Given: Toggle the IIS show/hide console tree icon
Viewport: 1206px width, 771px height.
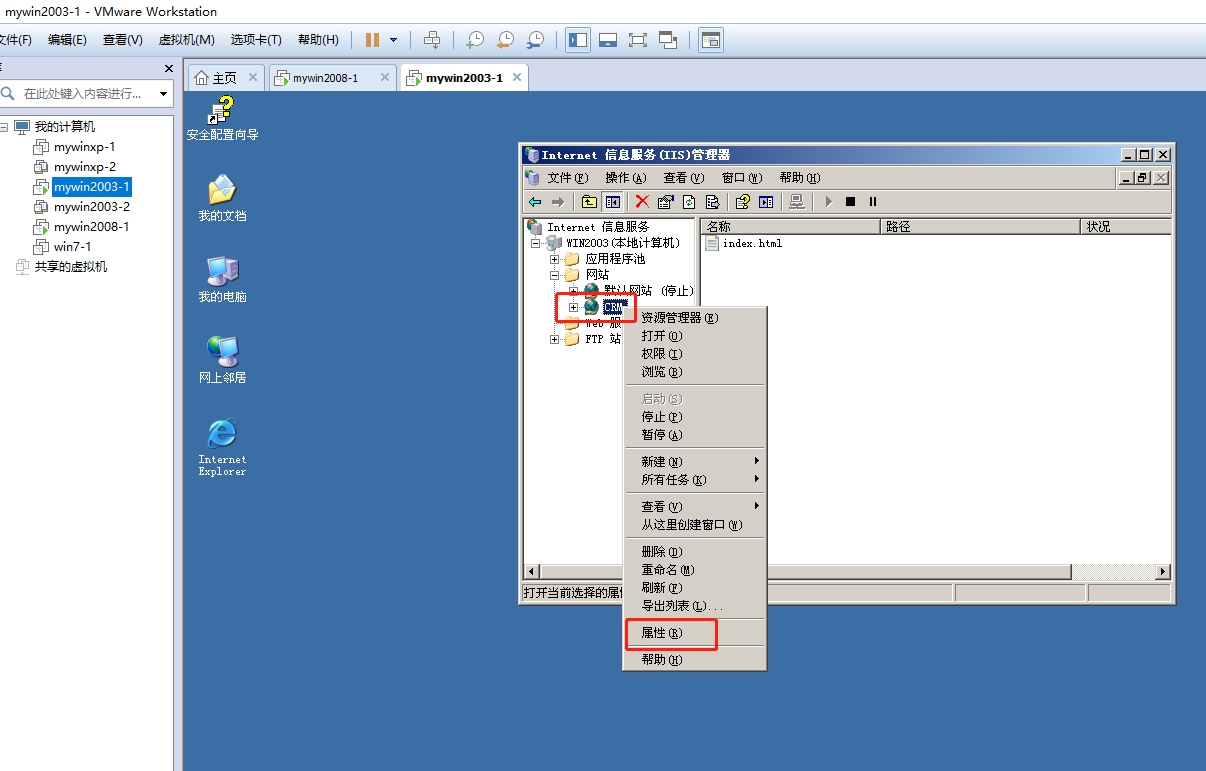Looking at the screenshot, I should pos(612,202).
